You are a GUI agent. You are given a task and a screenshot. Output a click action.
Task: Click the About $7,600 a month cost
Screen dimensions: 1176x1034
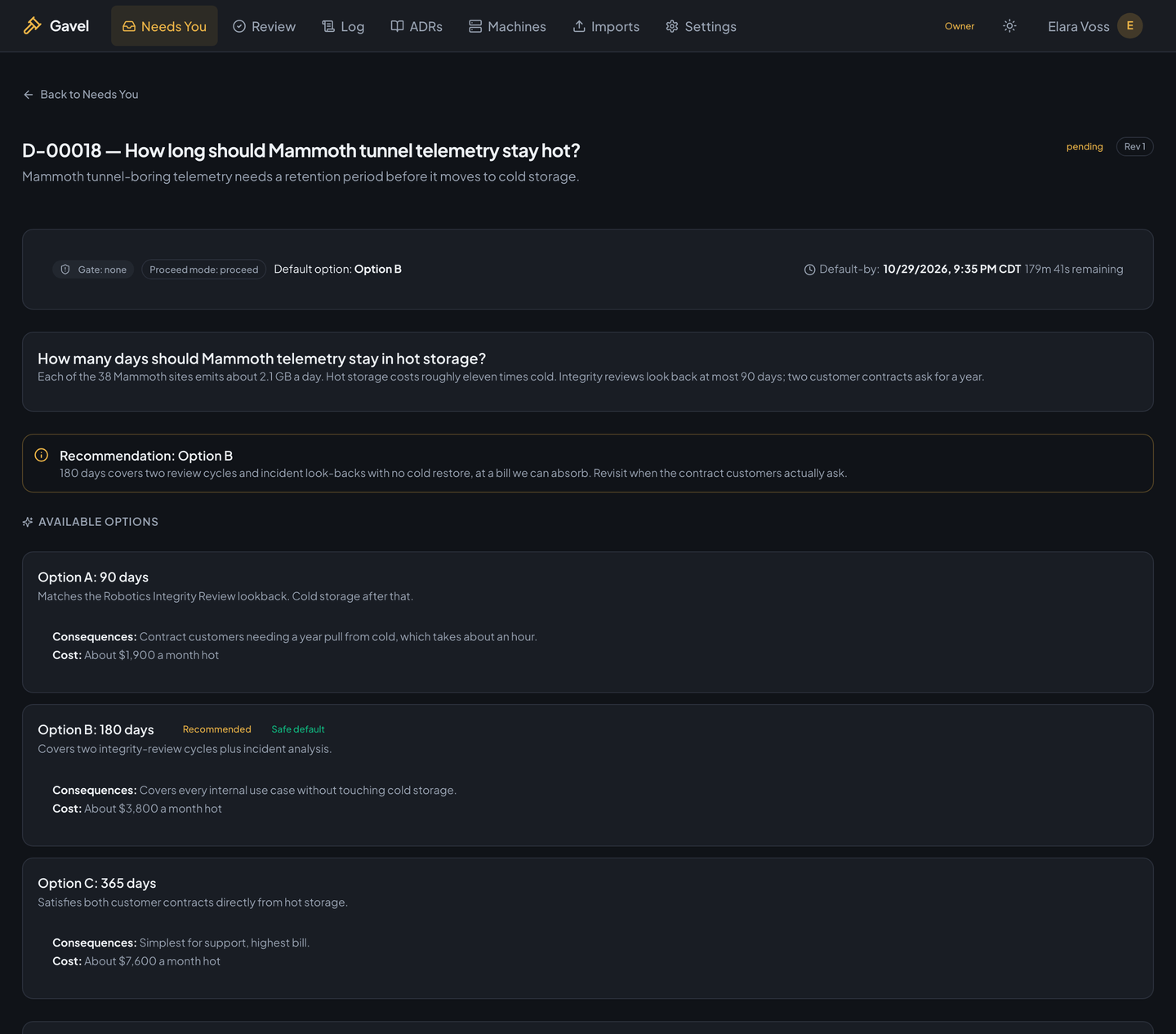point(152,961)
